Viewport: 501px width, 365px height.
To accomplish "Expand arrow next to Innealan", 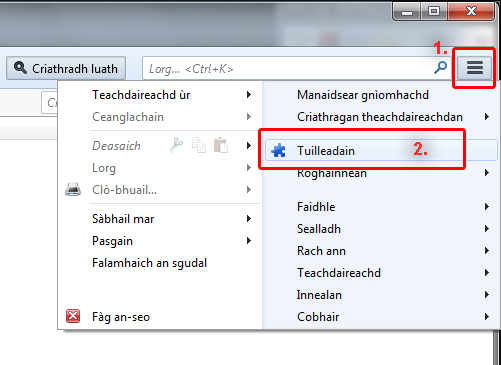I will coord(487,295).
